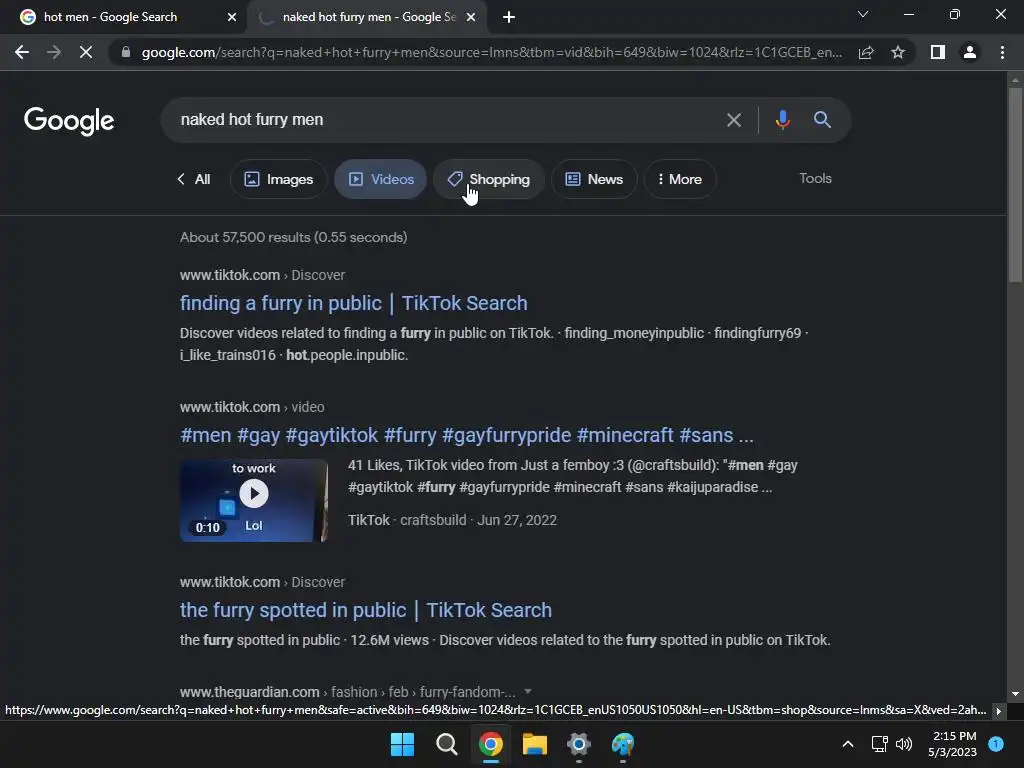Open 'finding a furry in public' result
Image resolution: width=1024 pixels, height=768 pixels.
click(353, 303)
